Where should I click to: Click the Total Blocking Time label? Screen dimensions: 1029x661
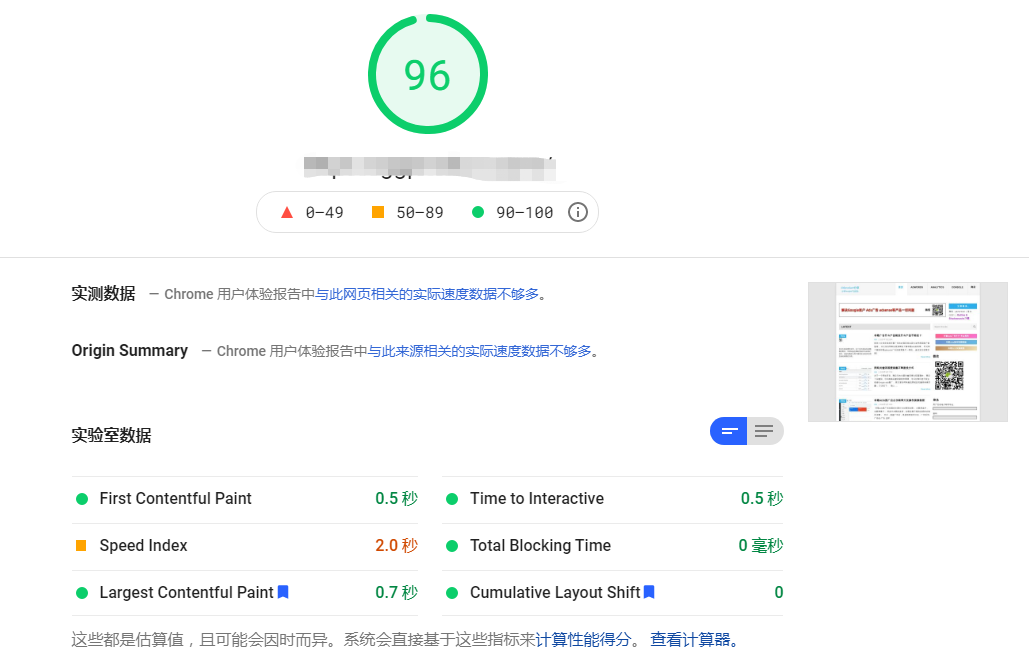coord(540,545)
